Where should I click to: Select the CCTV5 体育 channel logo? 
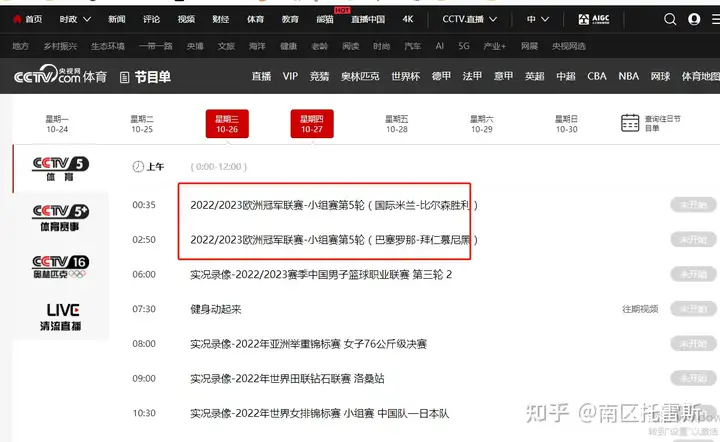60,168
